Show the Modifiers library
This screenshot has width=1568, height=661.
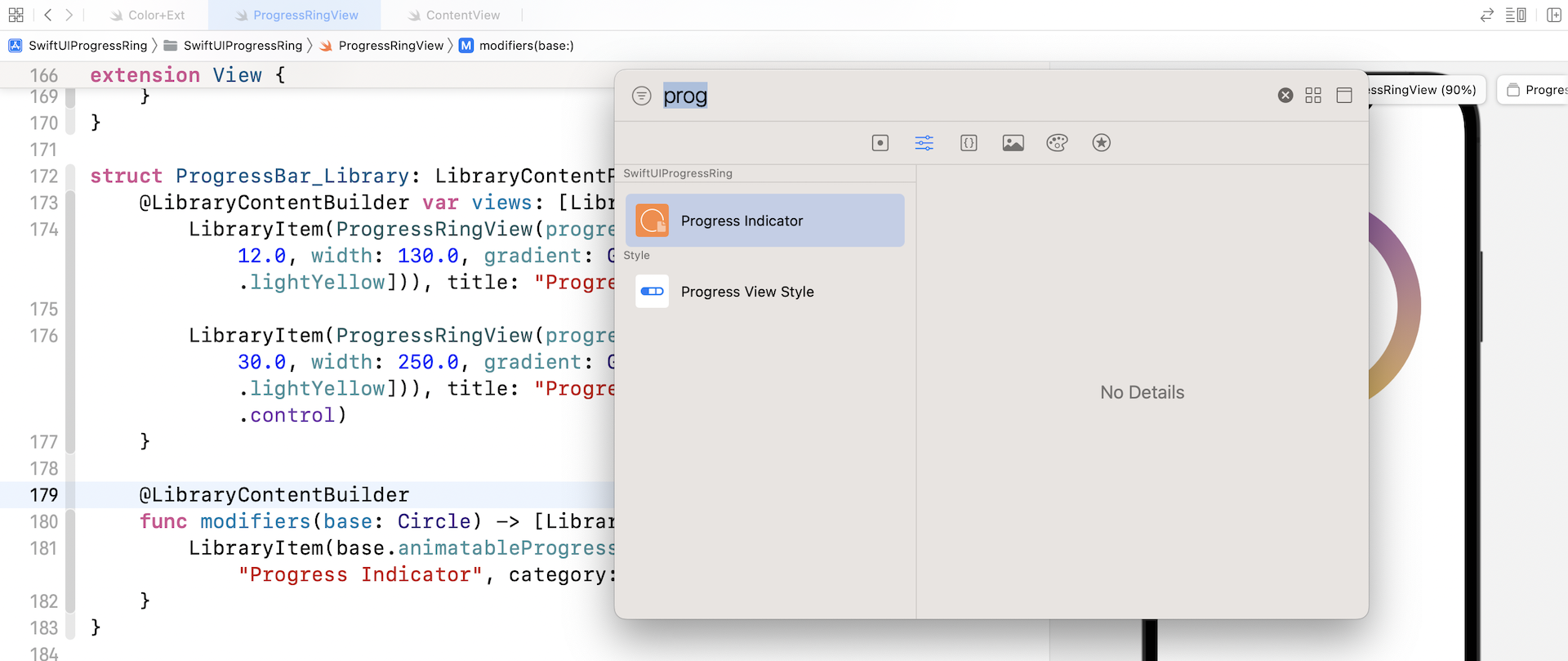point(924,143)
